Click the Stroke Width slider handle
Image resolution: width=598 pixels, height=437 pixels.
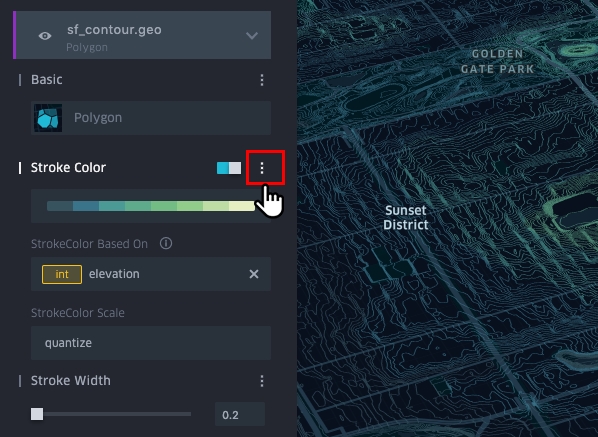pos(37,414)
